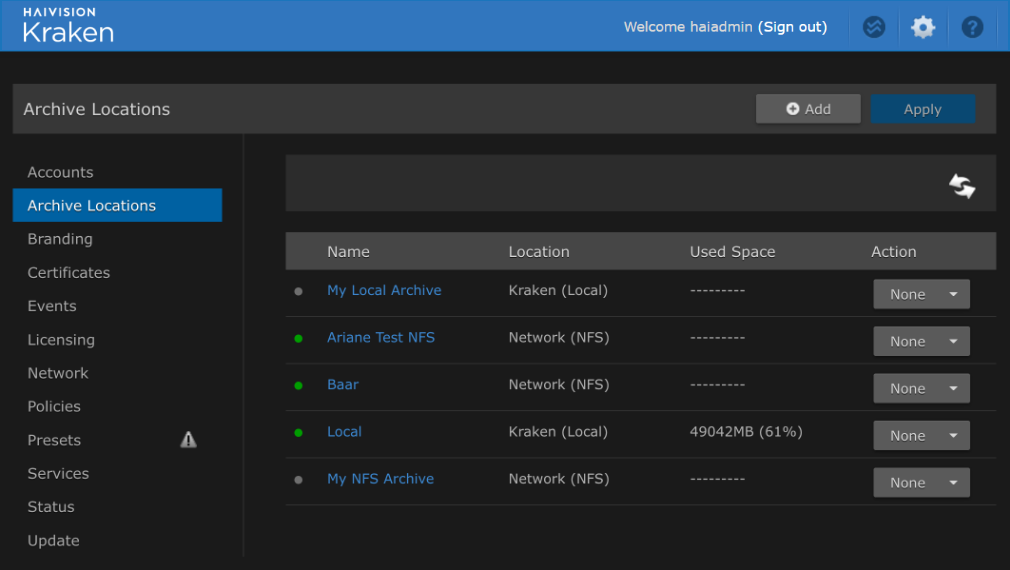Click the Haivision Kraken logo
1010x570 pixels.
(x=68, y=26)
